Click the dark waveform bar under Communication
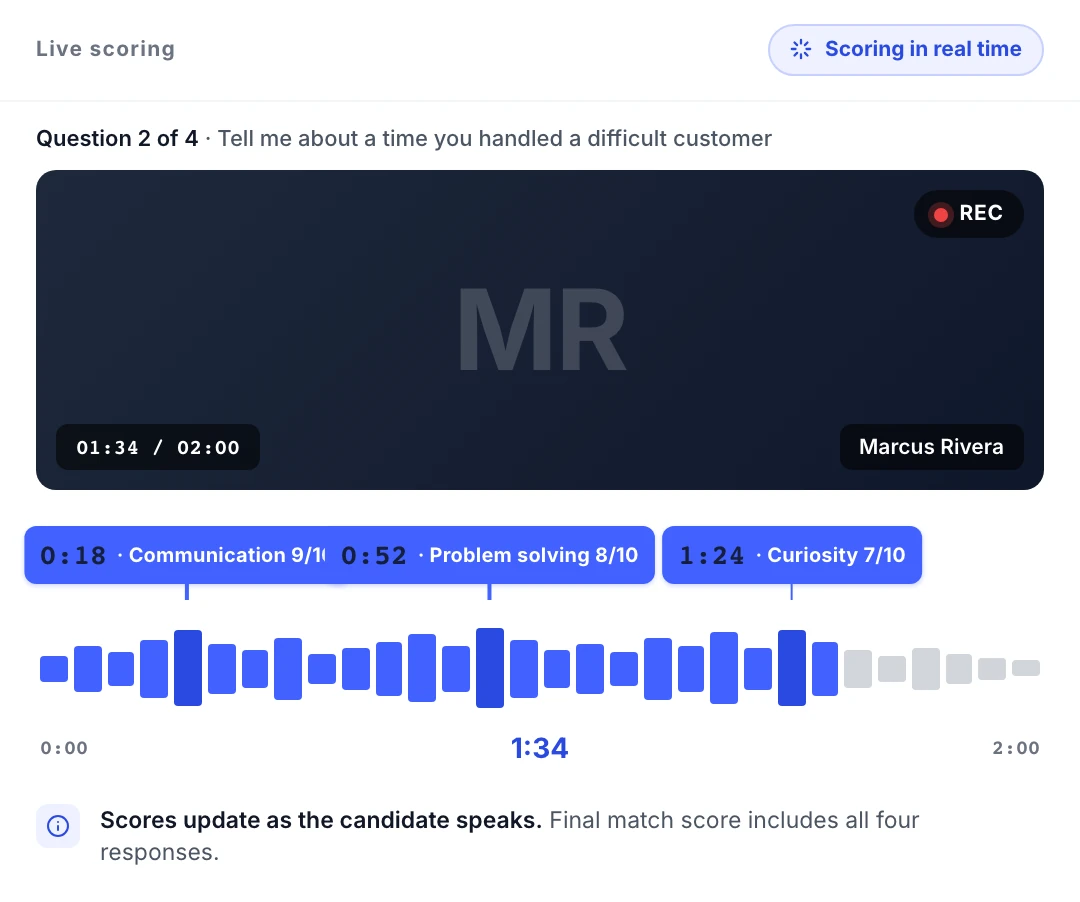Screen dimensions: 1080x902 click(188, 668)
